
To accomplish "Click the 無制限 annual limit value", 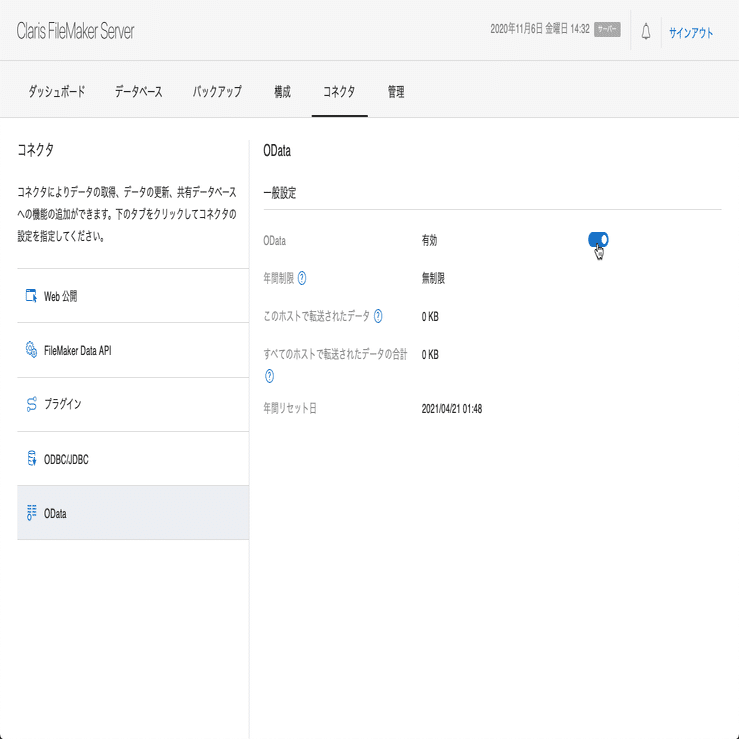I will click(x=433, y=278).
